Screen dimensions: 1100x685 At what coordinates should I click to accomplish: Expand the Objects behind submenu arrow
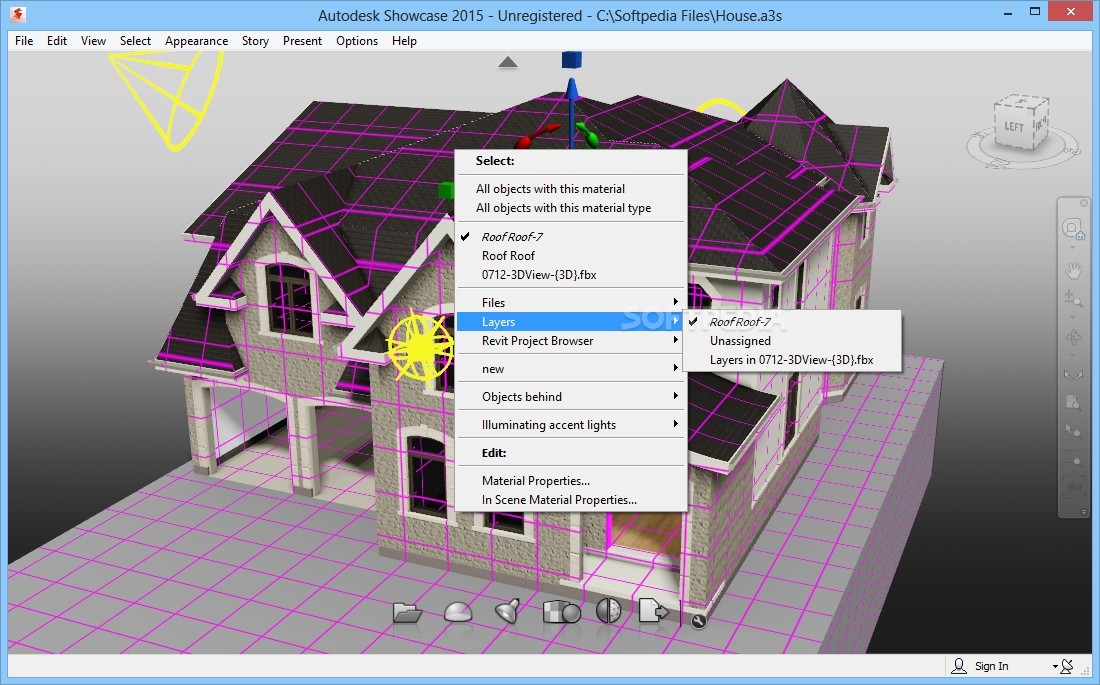(676, 396)
